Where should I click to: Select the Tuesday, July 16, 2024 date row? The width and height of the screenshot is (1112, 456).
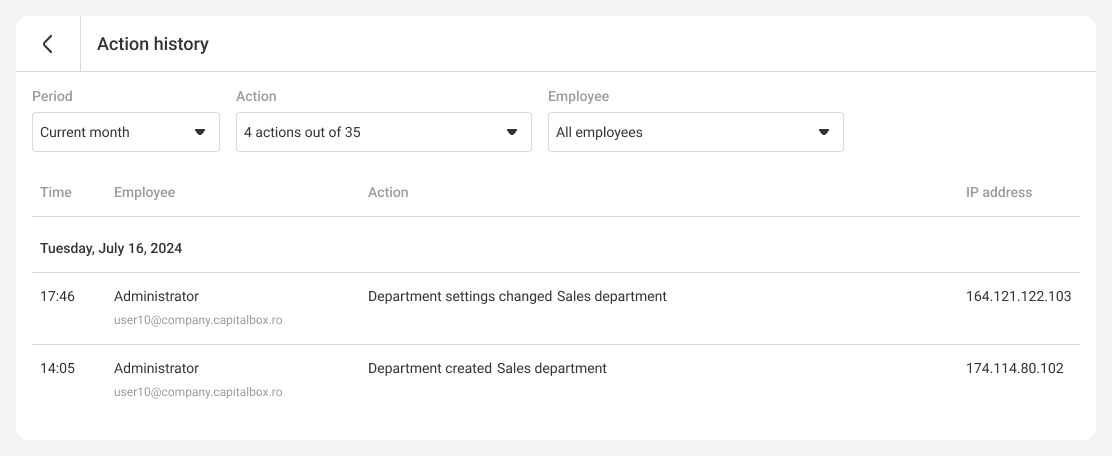(x=111, y=248)
